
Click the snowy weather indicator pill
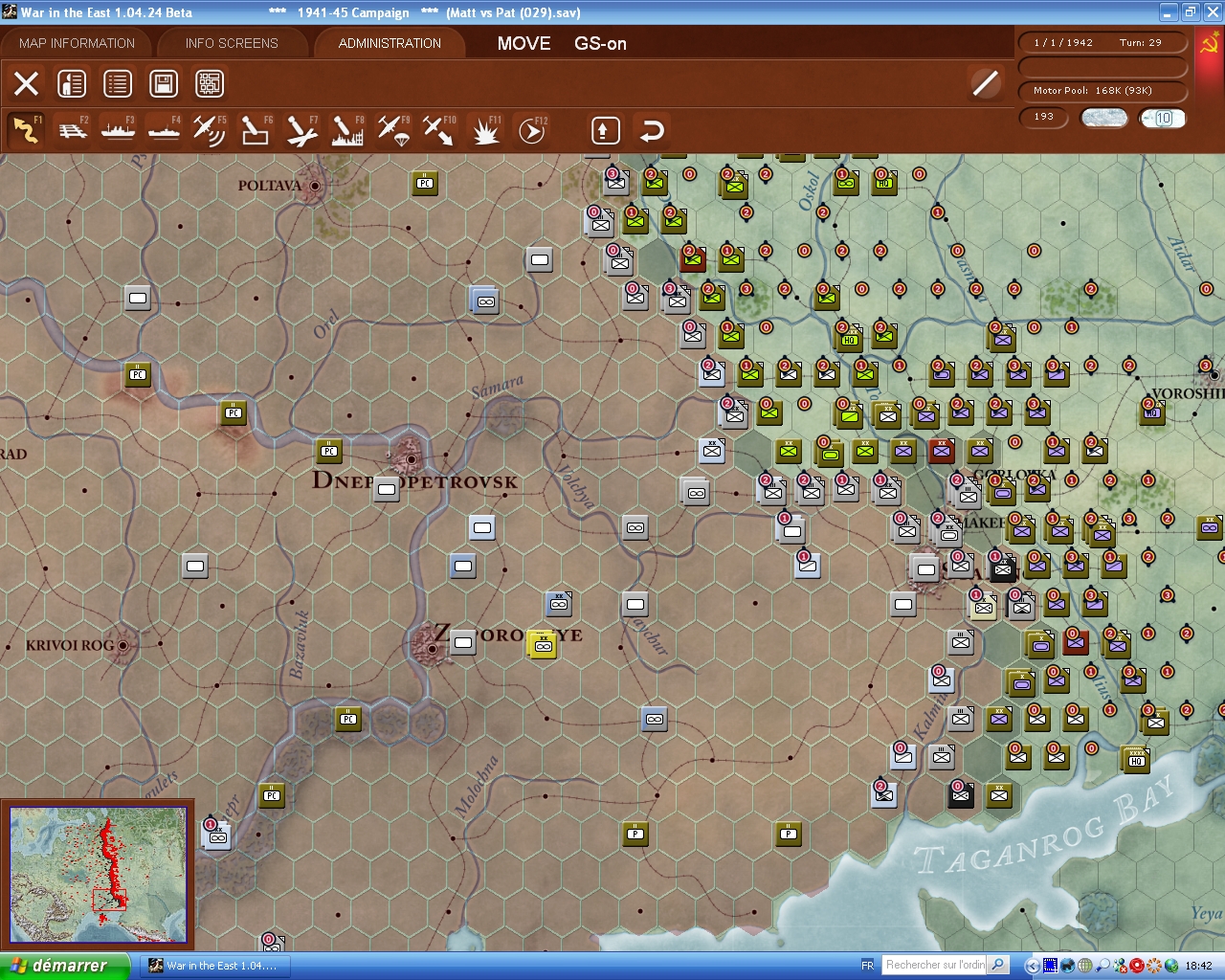click(x=1103, y=118)
